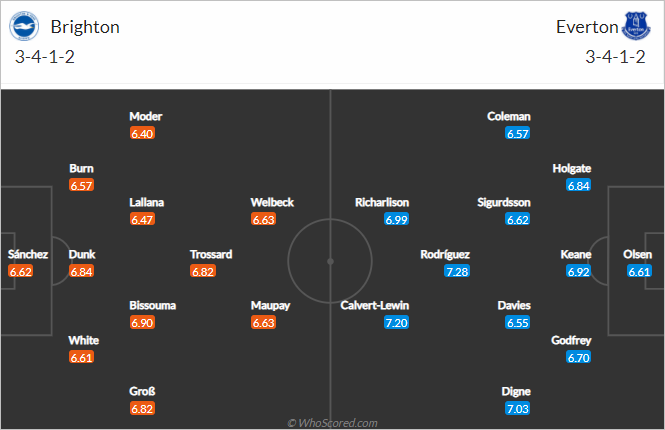Image resolution: width=665 pixels, height=430 pixels.
Task: Click Digne's 7.03 rating badge
Action: tap(517, 409)
